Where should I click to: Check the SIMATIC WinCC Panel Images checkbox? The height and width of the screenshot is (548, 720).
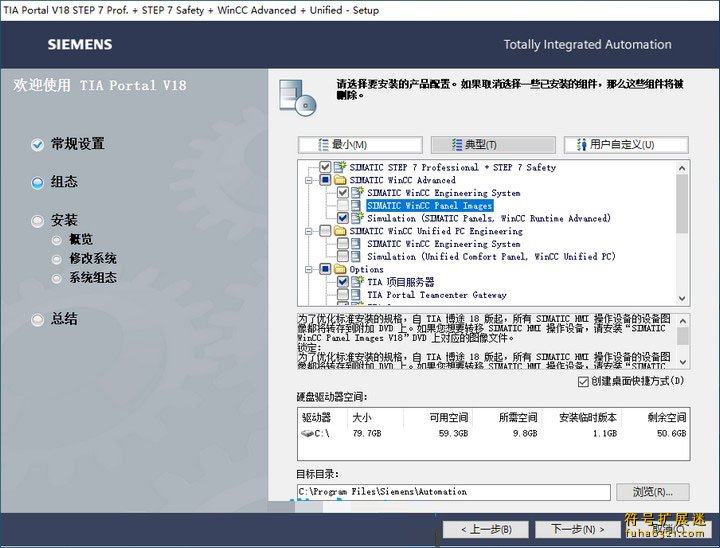coord(343,205)
